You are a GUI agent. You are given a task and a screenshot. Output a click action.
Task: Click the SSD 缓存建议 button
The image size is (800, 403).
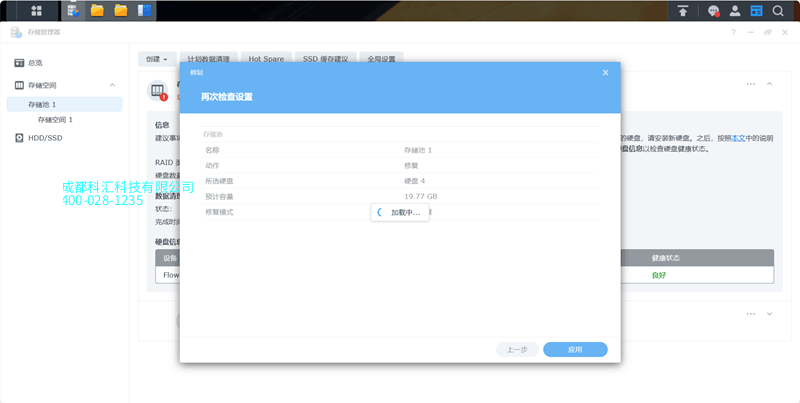click(x=326, y=59)
